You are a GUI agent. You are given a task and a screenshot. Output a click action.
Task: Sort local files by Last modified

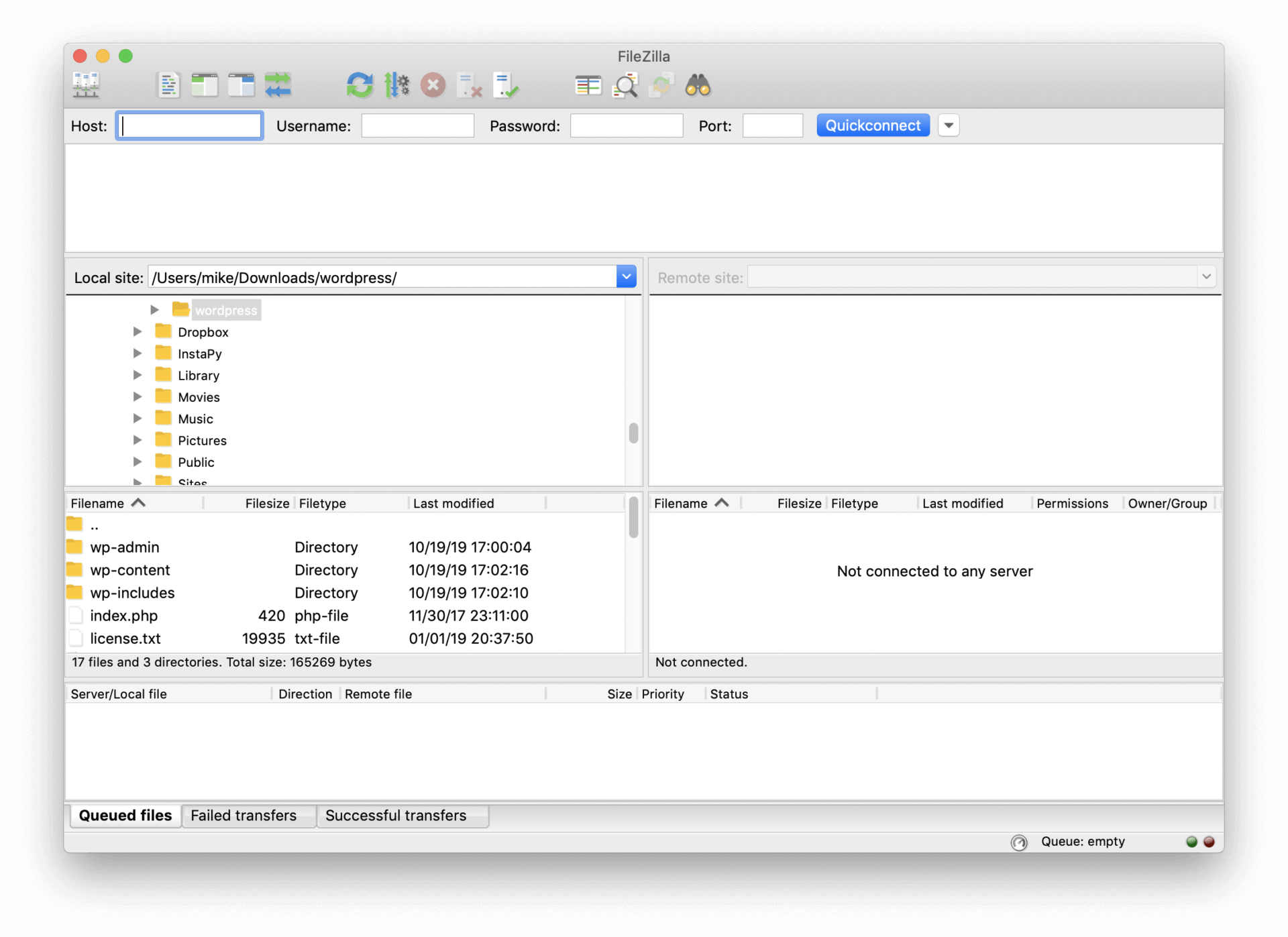(x=477, y=503)
